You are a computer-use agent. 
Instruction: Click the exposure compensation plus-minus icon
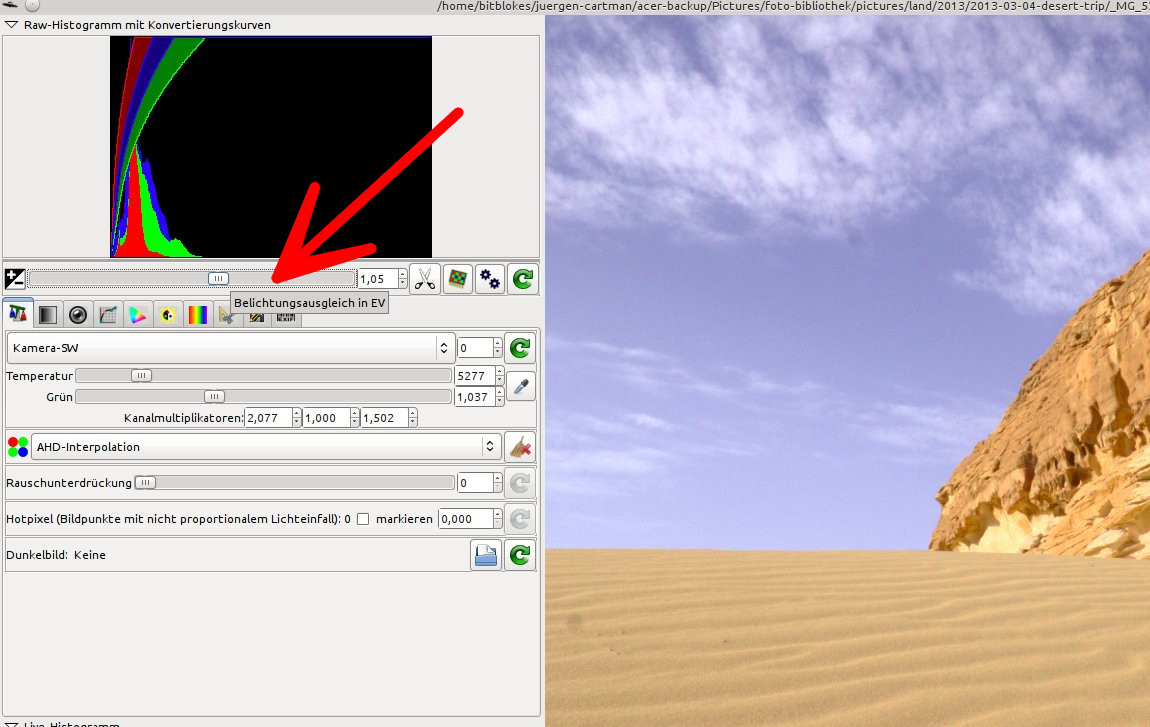[15, 279]
